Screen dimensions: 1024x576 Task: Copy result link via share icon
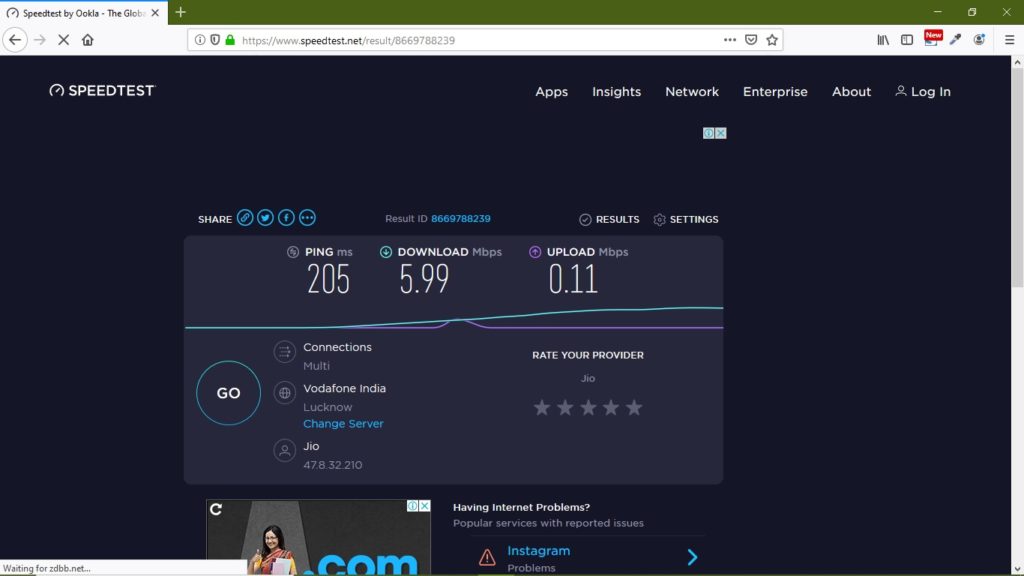click(x=245, y=217)
